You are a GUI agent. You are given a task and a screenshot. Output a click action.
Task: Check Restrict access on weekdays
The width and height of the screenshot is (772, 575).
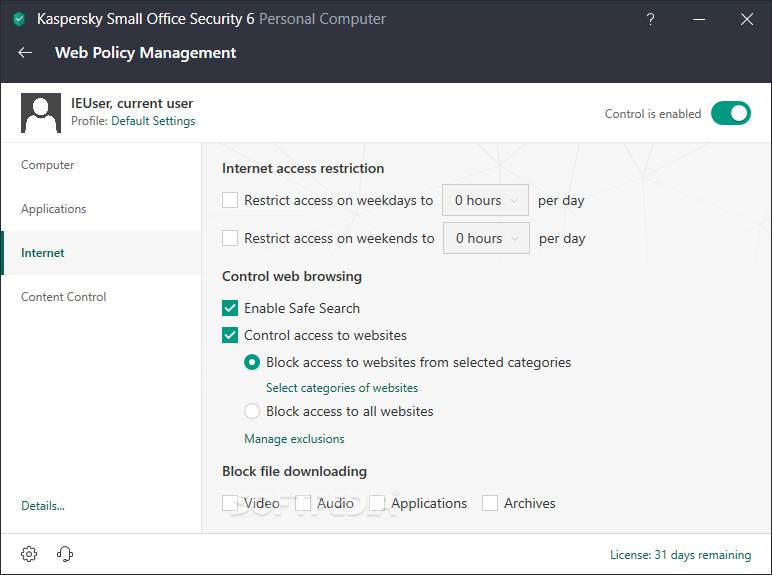[230, 200]
